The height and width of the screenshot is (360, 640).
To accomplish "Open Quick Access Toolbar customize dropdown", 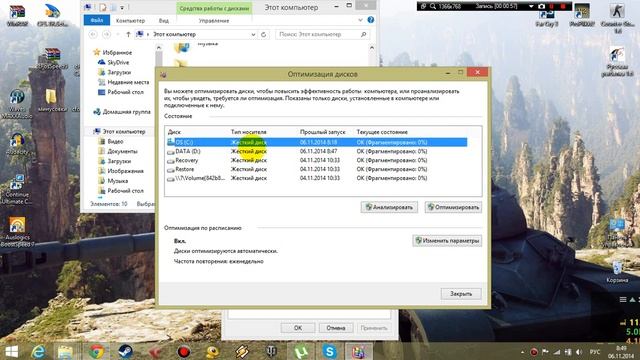I will tap(122, 7).
